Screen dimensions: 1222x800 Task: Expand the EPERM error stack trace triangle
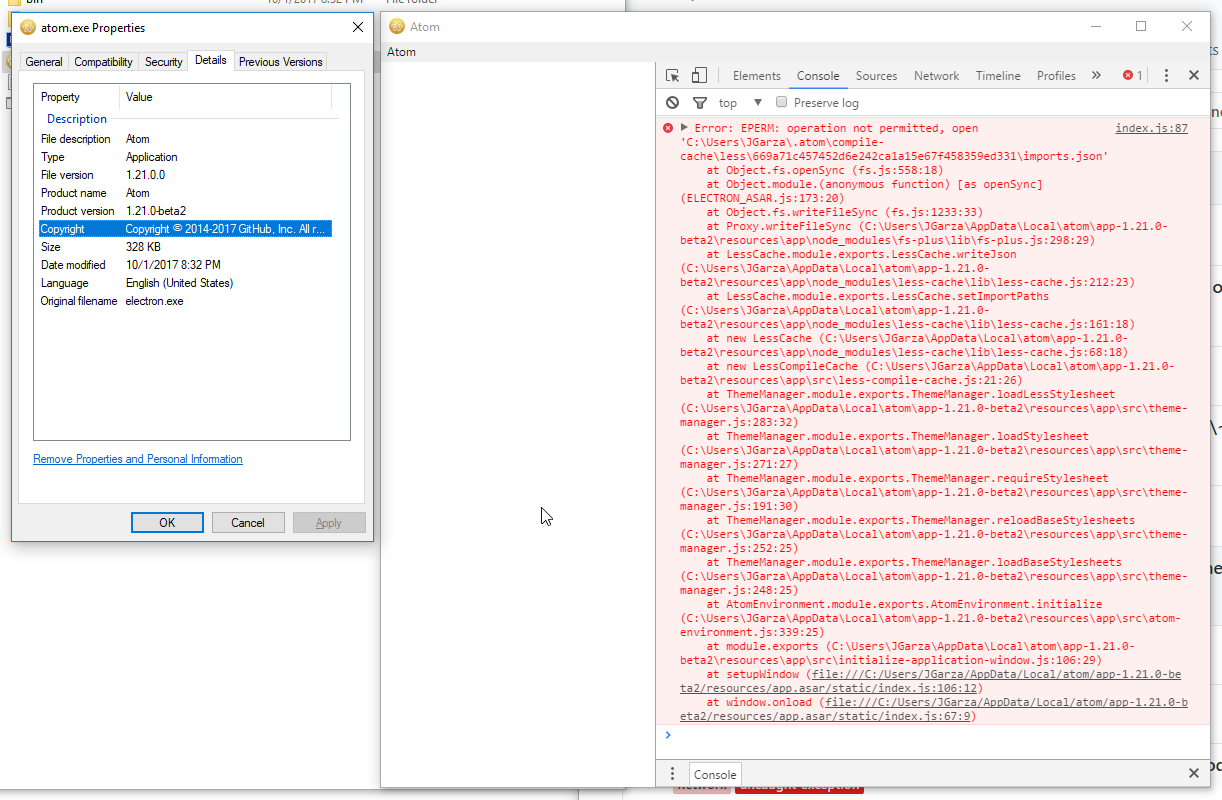tap(684, 128)
